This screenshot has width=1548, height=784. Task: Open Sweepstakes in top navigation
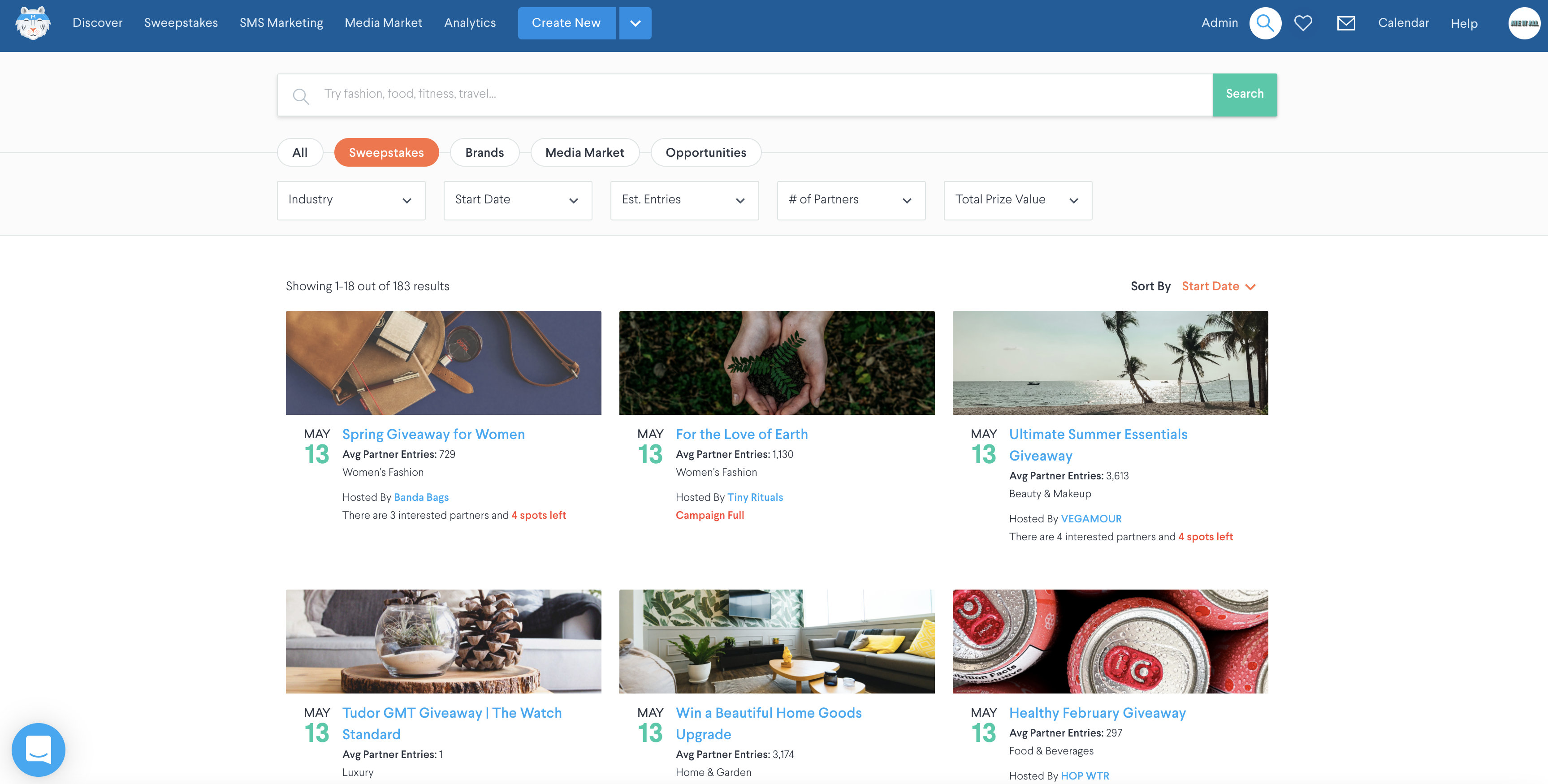pos(181,23)
